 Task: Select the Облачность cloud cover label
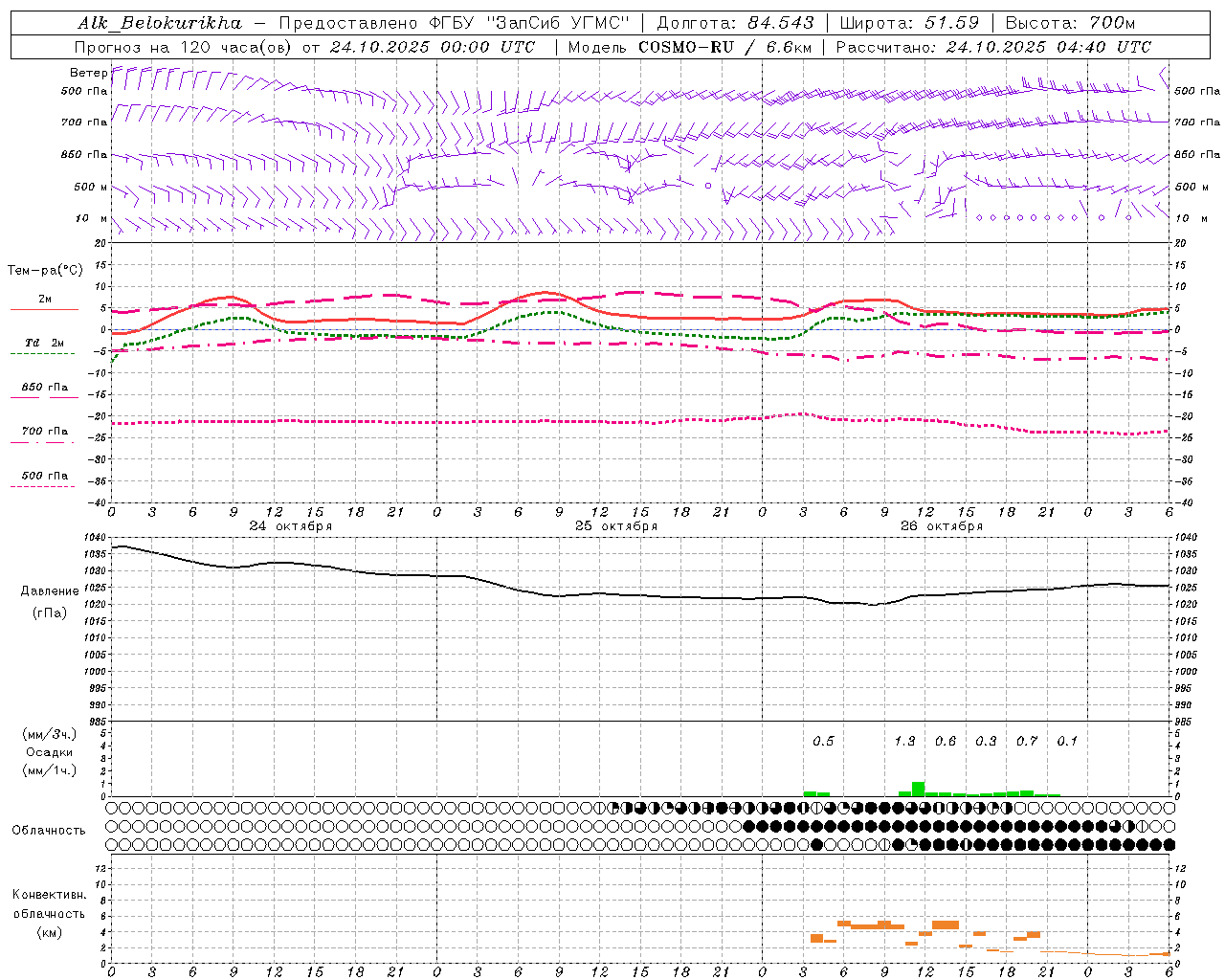pos(49,831)
